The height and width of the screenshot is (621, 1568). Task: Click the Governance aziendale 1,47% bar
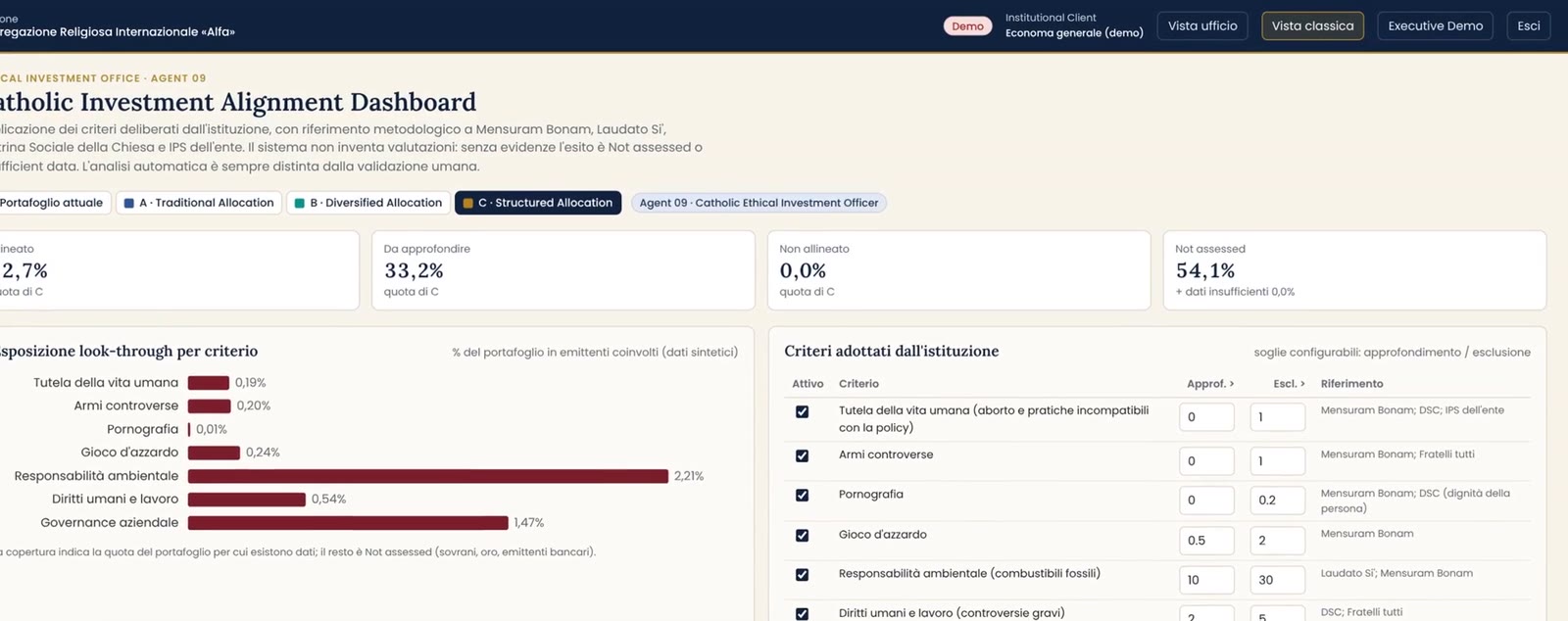[x=348, y=523]
